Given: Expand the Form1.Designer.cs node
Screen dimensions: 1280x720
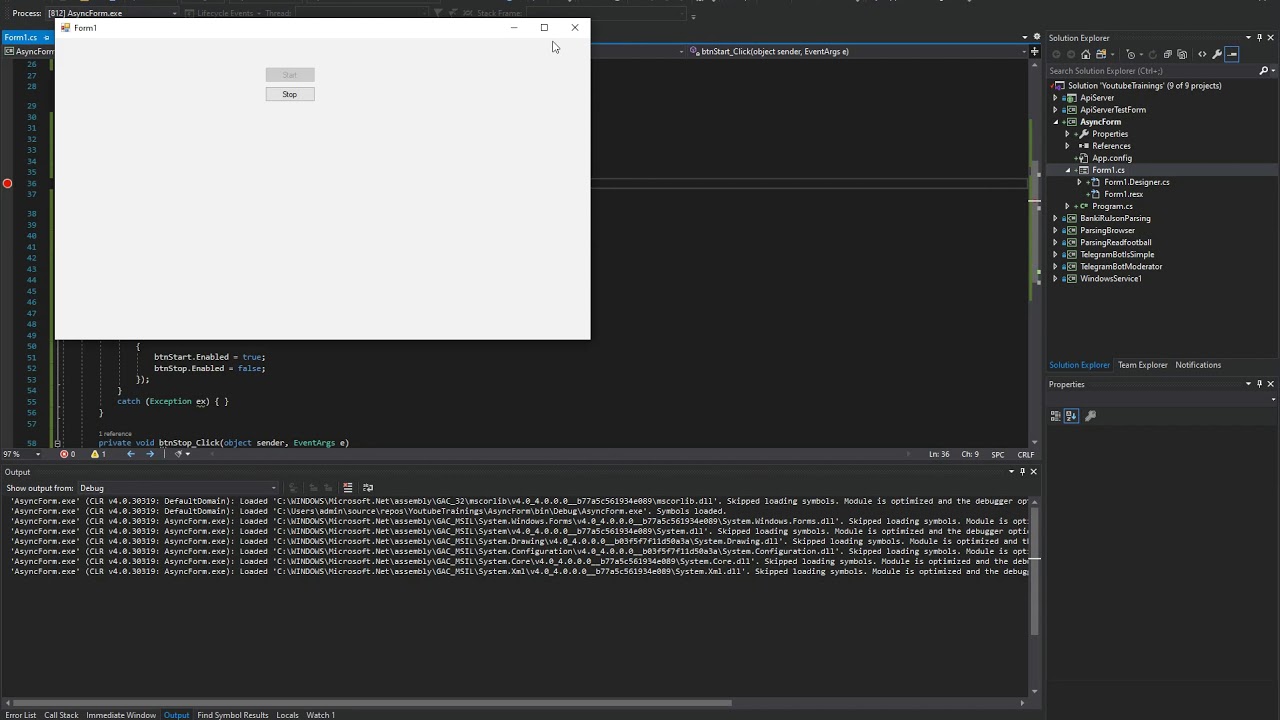Looking at the screenshot, I should click(1079, 182).
